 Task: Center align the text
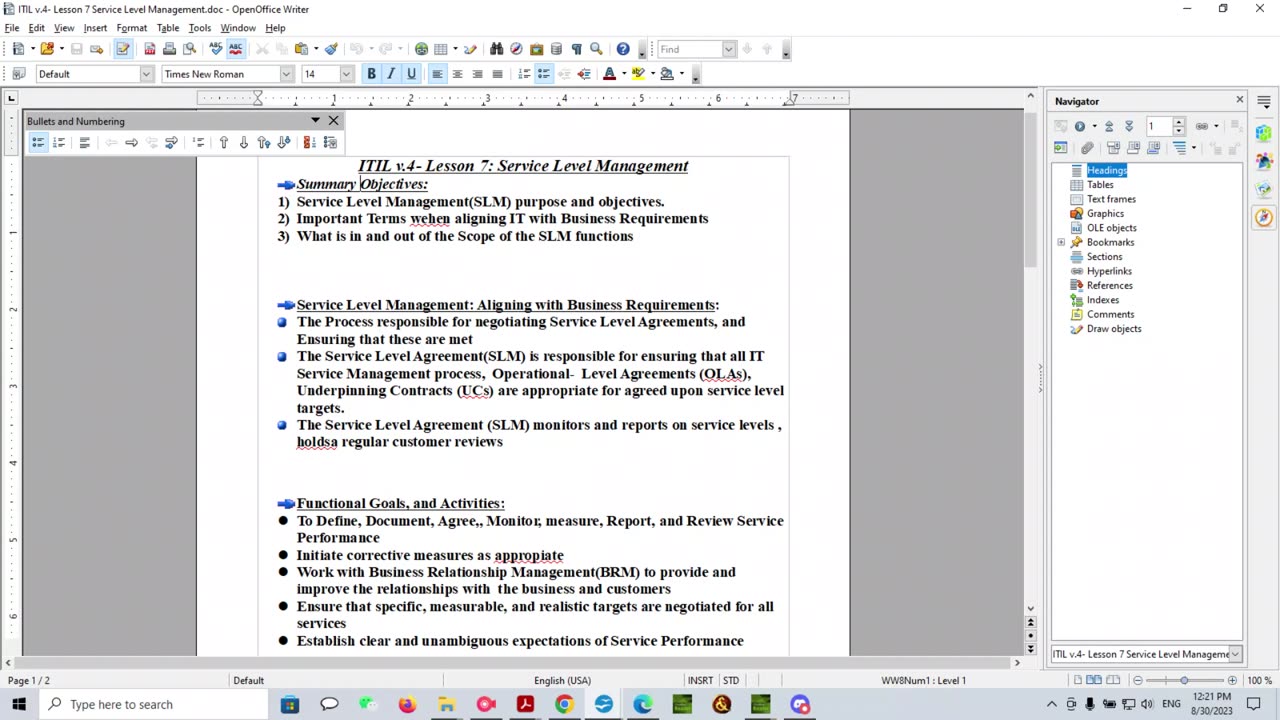point(457,74)
